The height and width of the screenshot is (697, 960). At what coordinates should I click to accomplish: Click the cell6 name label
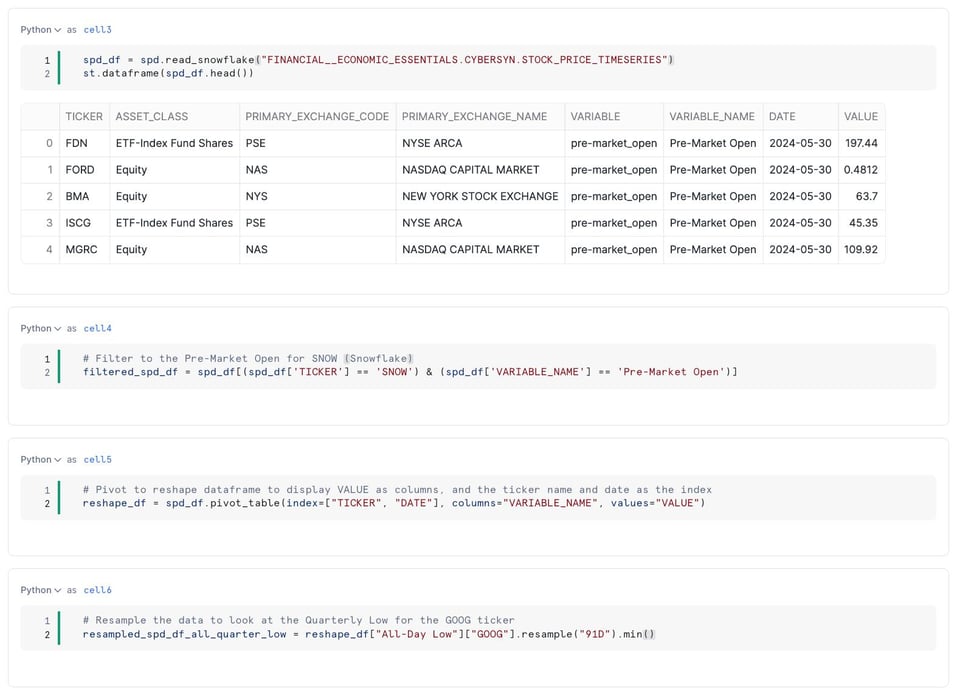pos(97,590)
